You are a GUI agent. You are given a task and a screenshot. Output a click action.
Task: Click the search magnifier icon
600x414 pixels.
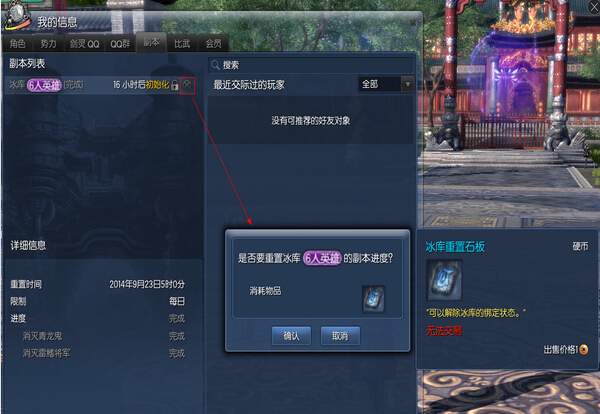215,65
